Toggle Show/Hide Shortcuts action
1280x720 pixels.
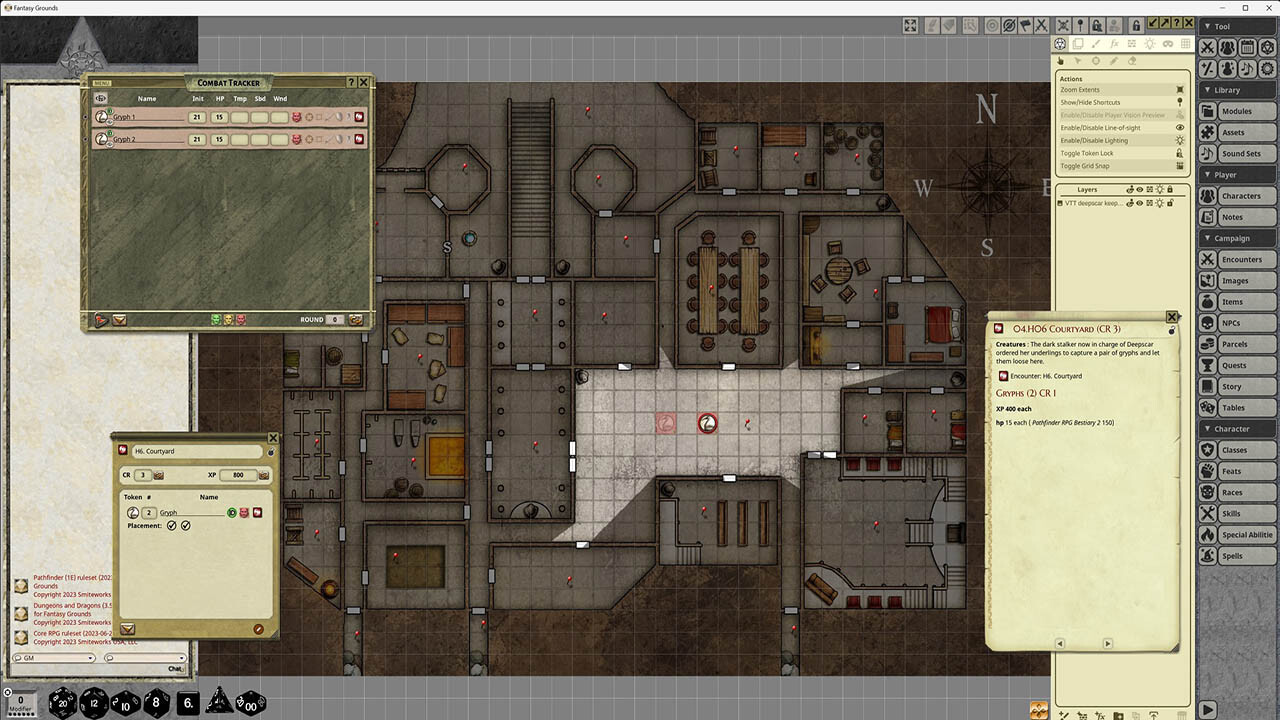coord(1122,102)
